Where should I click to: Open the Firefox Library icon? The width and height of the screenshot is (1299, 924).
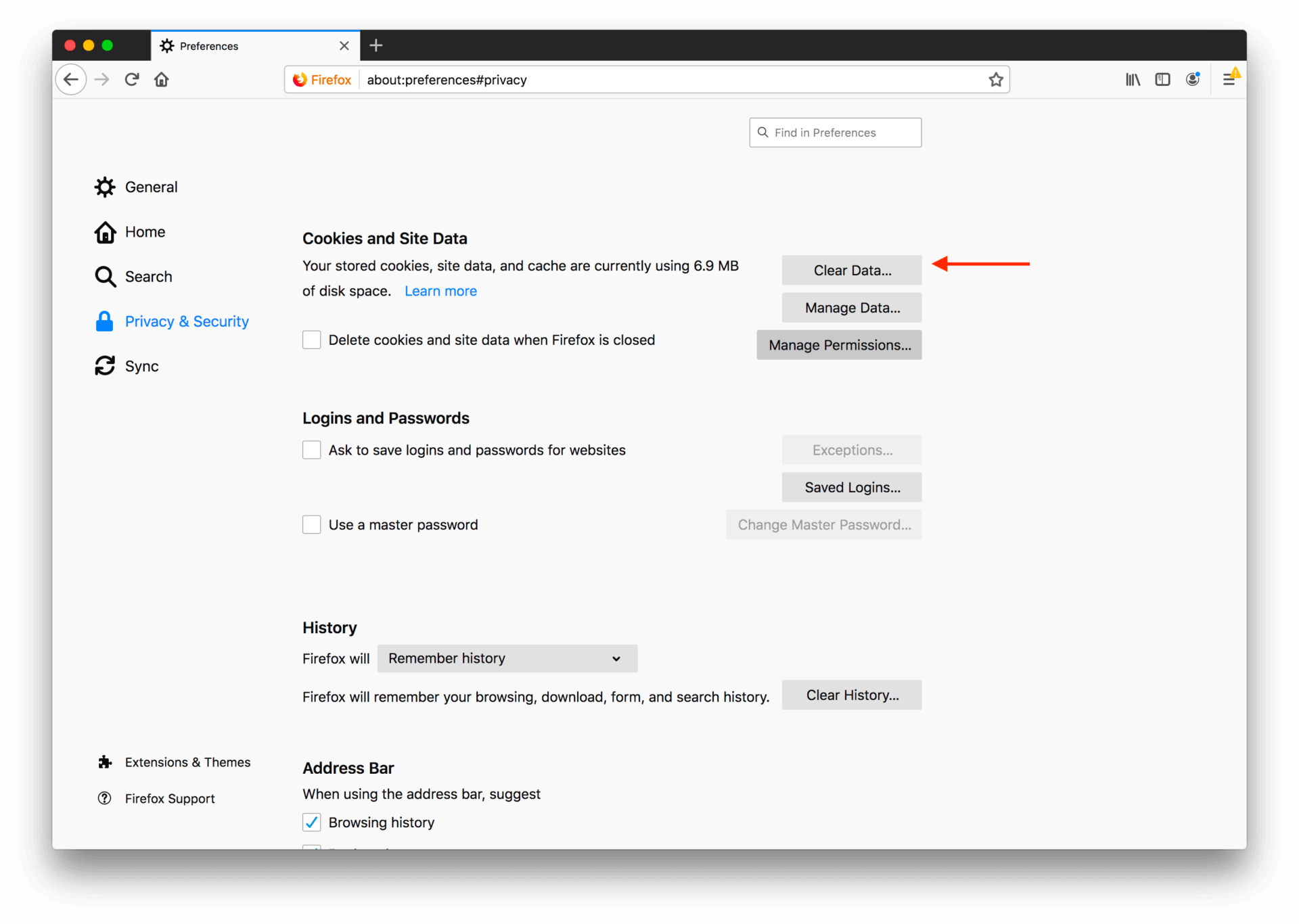click(x=1133, y=79)
